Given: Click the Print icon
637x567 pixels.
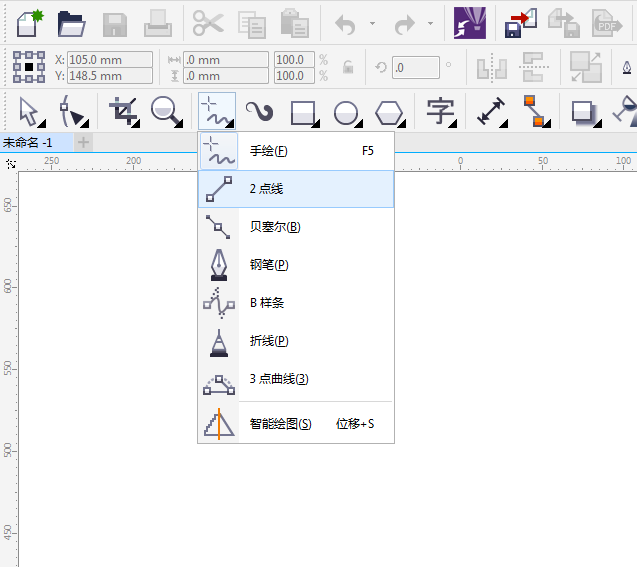Looking at the screenshot, I should 158,24.
